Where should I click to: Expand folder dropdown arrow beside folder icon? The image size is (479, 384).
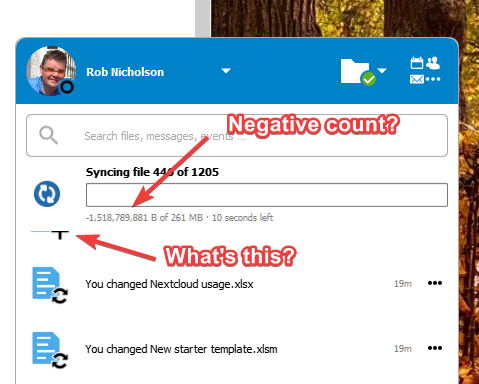[382, 70]
